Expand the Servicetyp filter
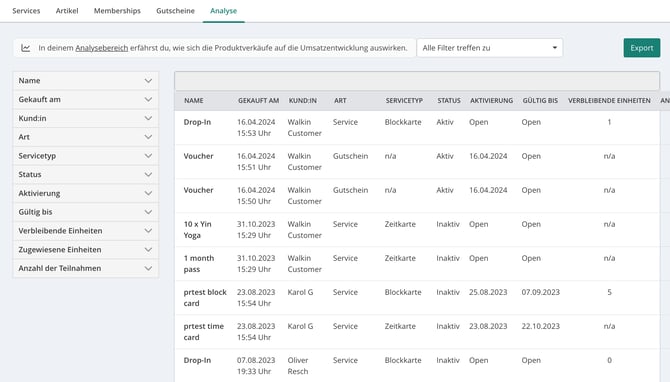Viewport: 670px width, 382px height. [x=85, y=156]
